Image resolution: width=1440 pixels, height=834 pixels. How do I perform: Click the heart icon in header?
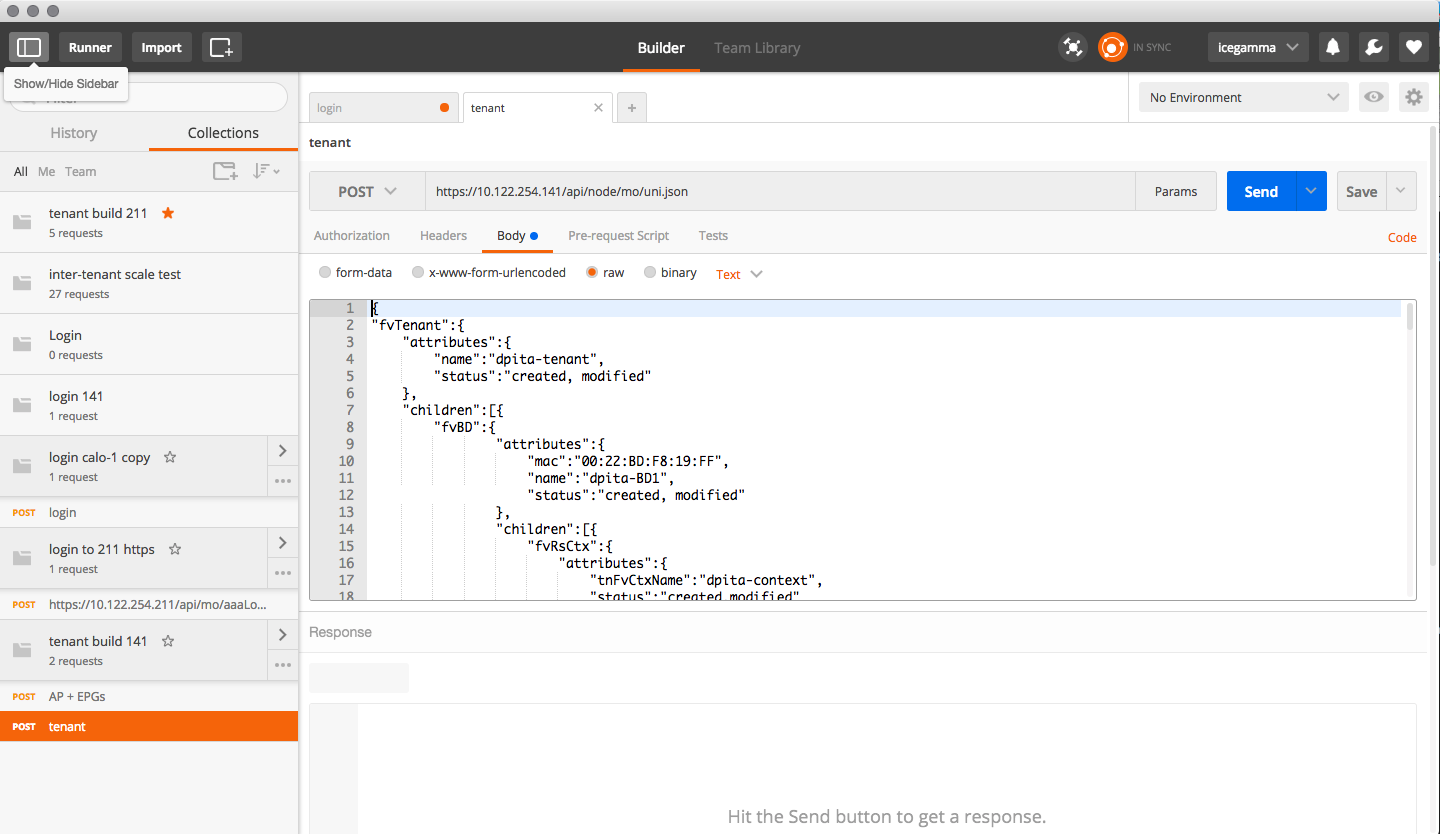tap(1413, 47)
